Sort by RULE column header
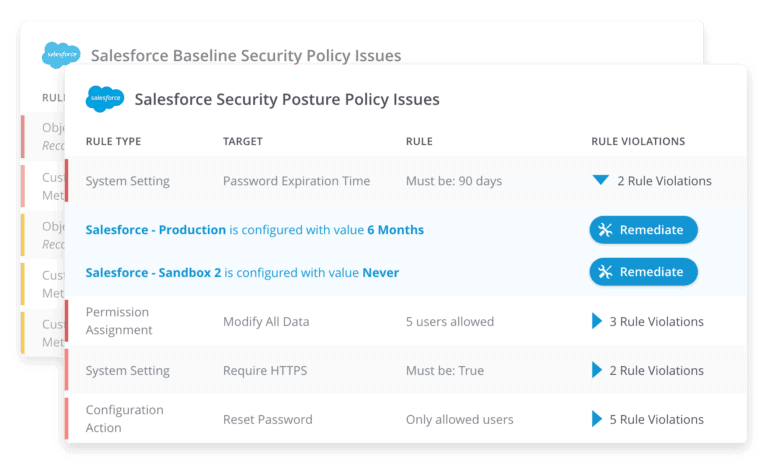Screen dimensions: 768x464 pyautogui.click(x=419, y=142)
